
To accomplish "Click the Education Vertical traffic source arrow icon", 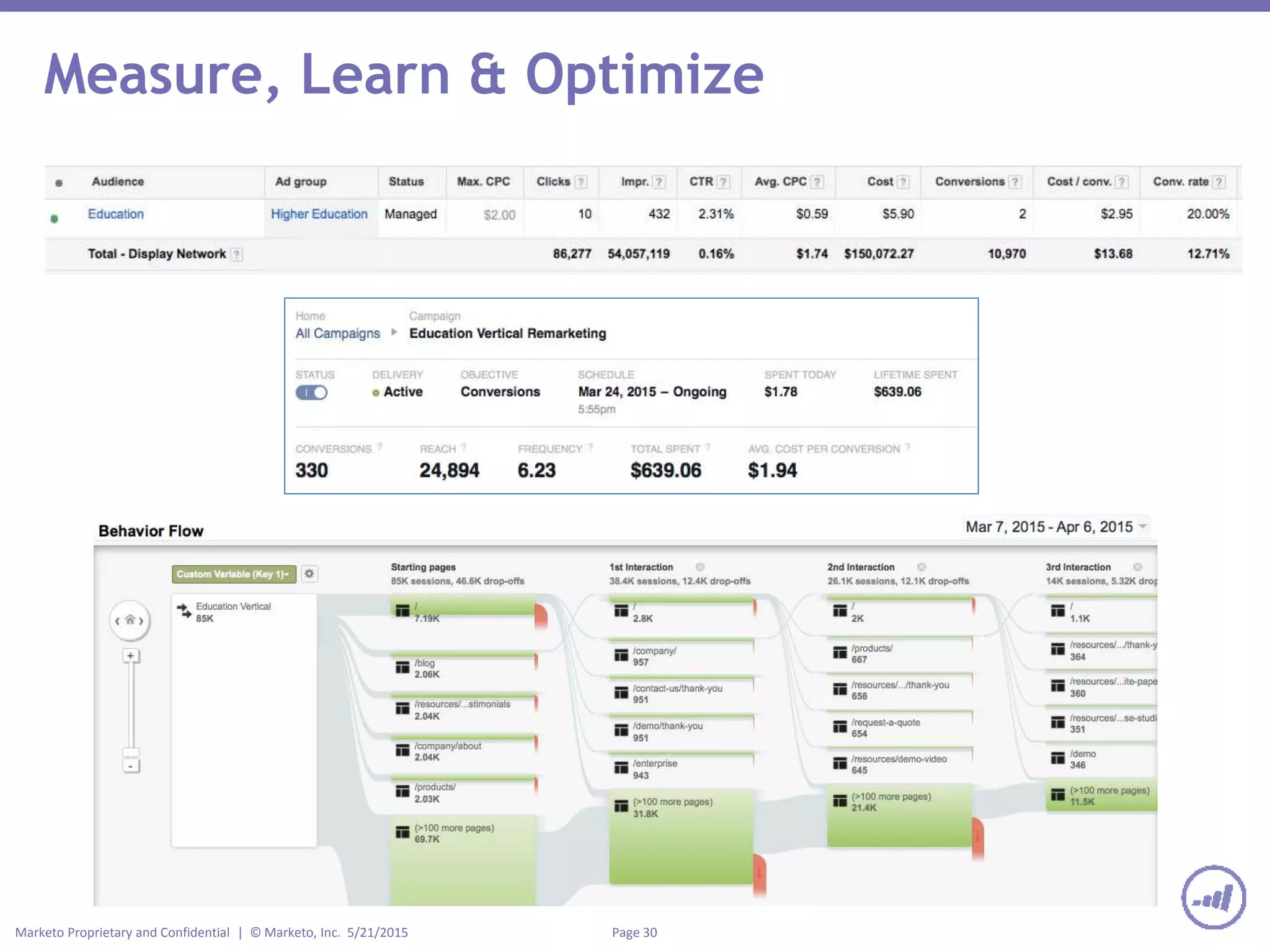I will tap(184, 610).
